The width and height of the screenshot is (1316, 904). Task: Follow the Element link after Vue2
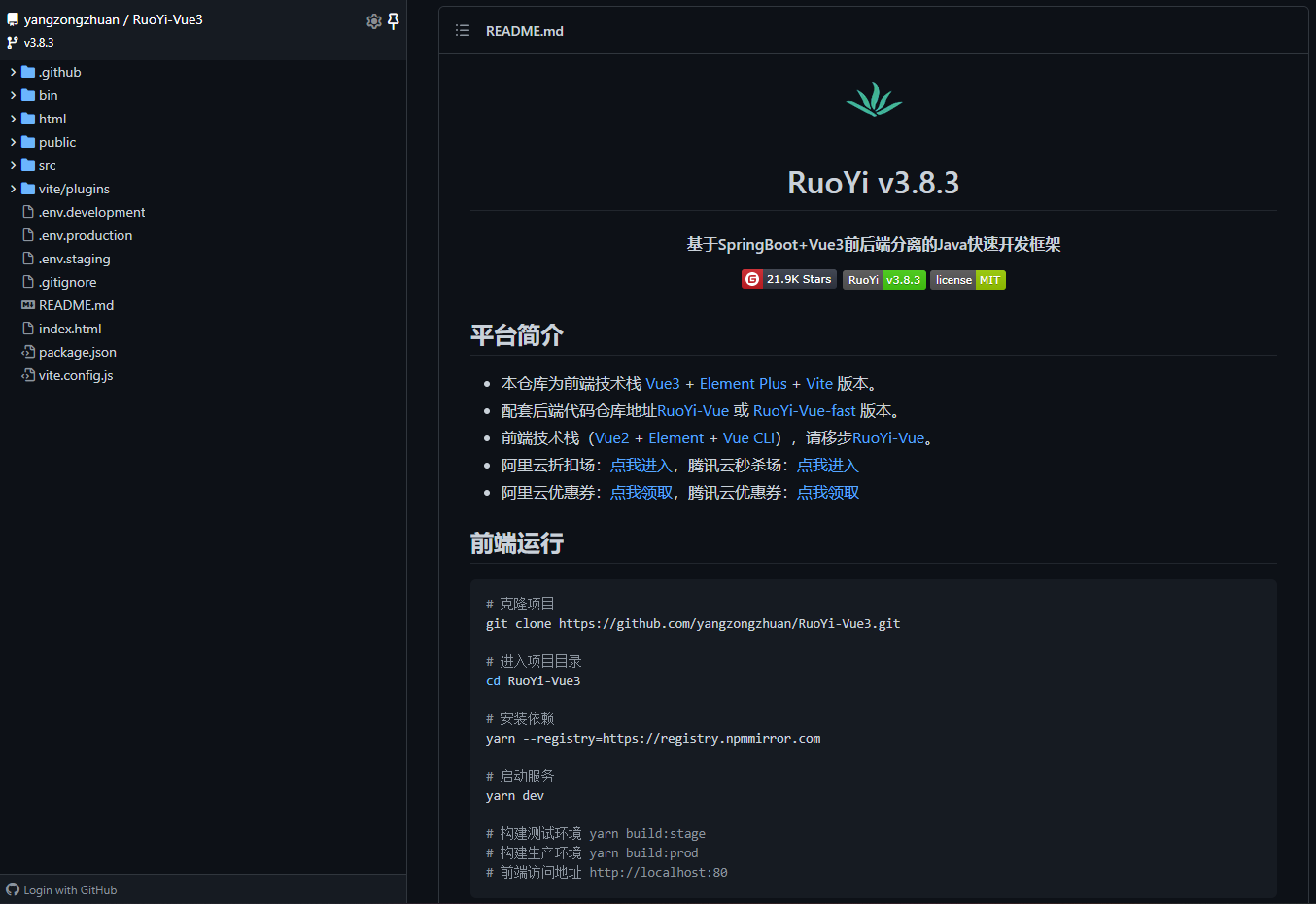click(x=676, y=438)
